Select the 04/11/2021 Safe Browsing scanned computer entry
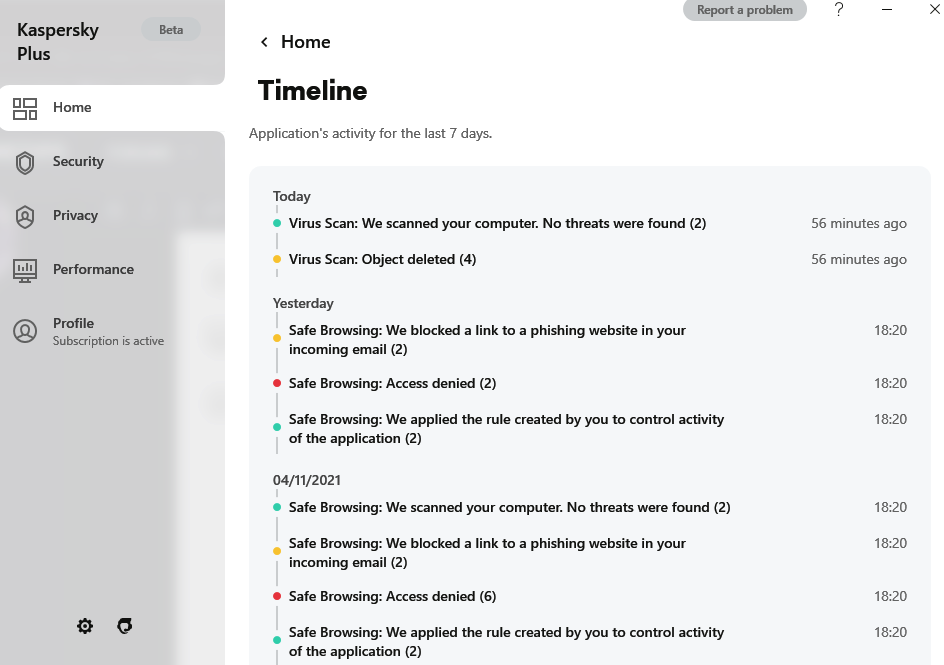This screenshot has height=665, width=944. click(x=509, y=507)
